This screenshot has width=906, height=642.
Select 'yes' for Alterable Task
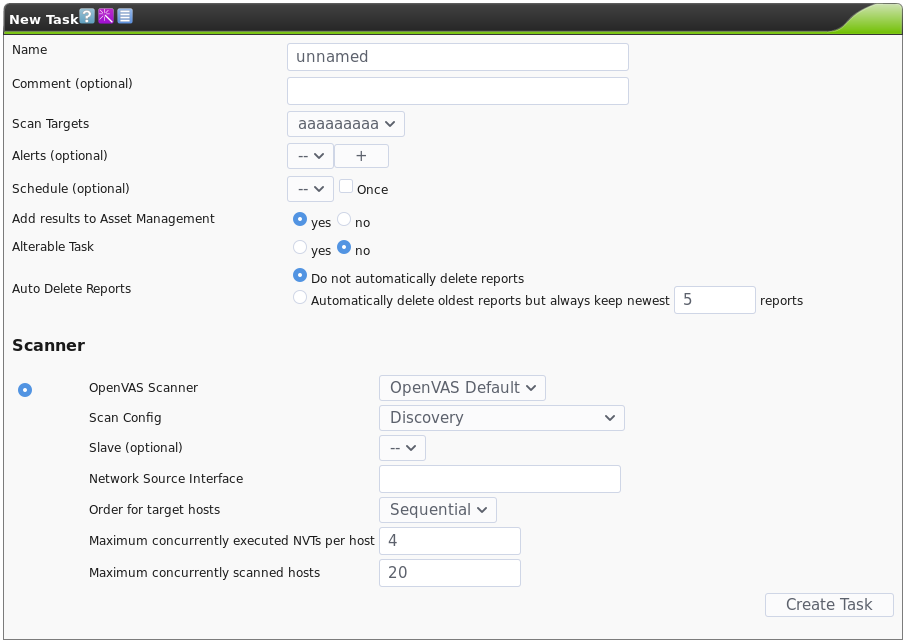[299, 247]
